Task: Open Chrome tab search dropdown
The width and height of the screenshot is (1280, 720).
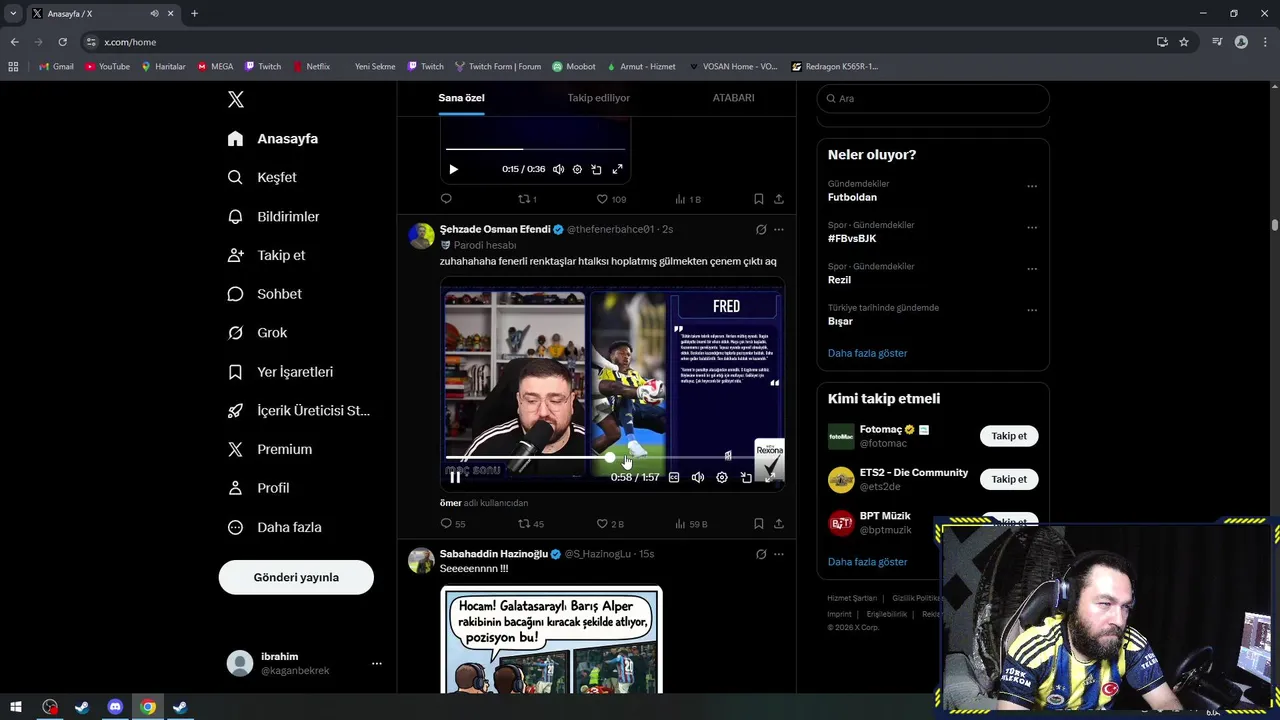Action: point(13,14)
